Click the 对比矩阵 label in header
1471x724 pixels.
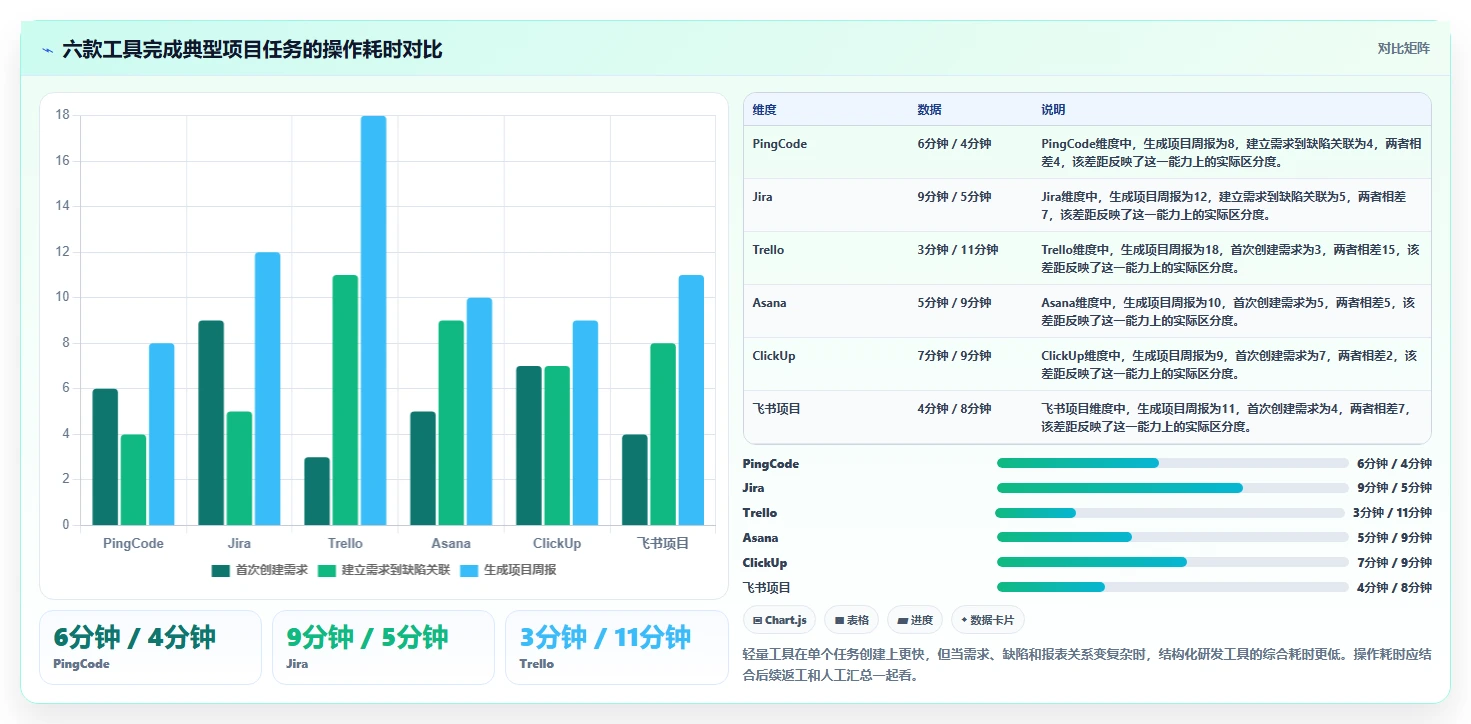[1404, 49]
